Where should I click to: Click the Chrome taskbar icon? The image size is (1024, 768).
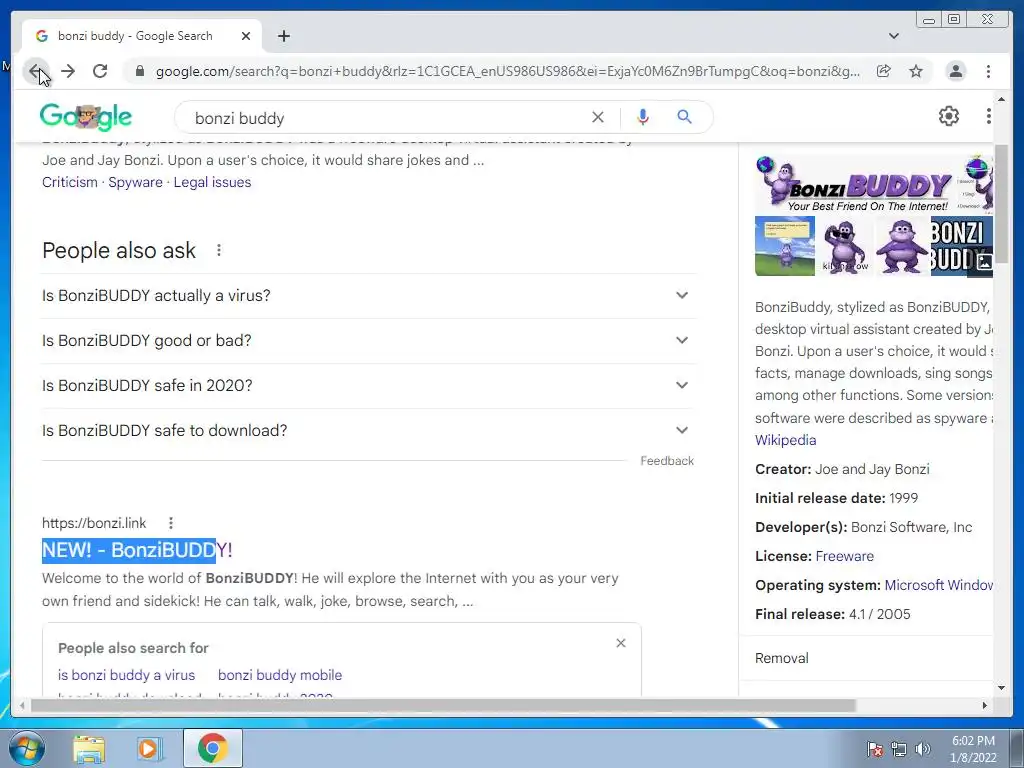[212, 748]
